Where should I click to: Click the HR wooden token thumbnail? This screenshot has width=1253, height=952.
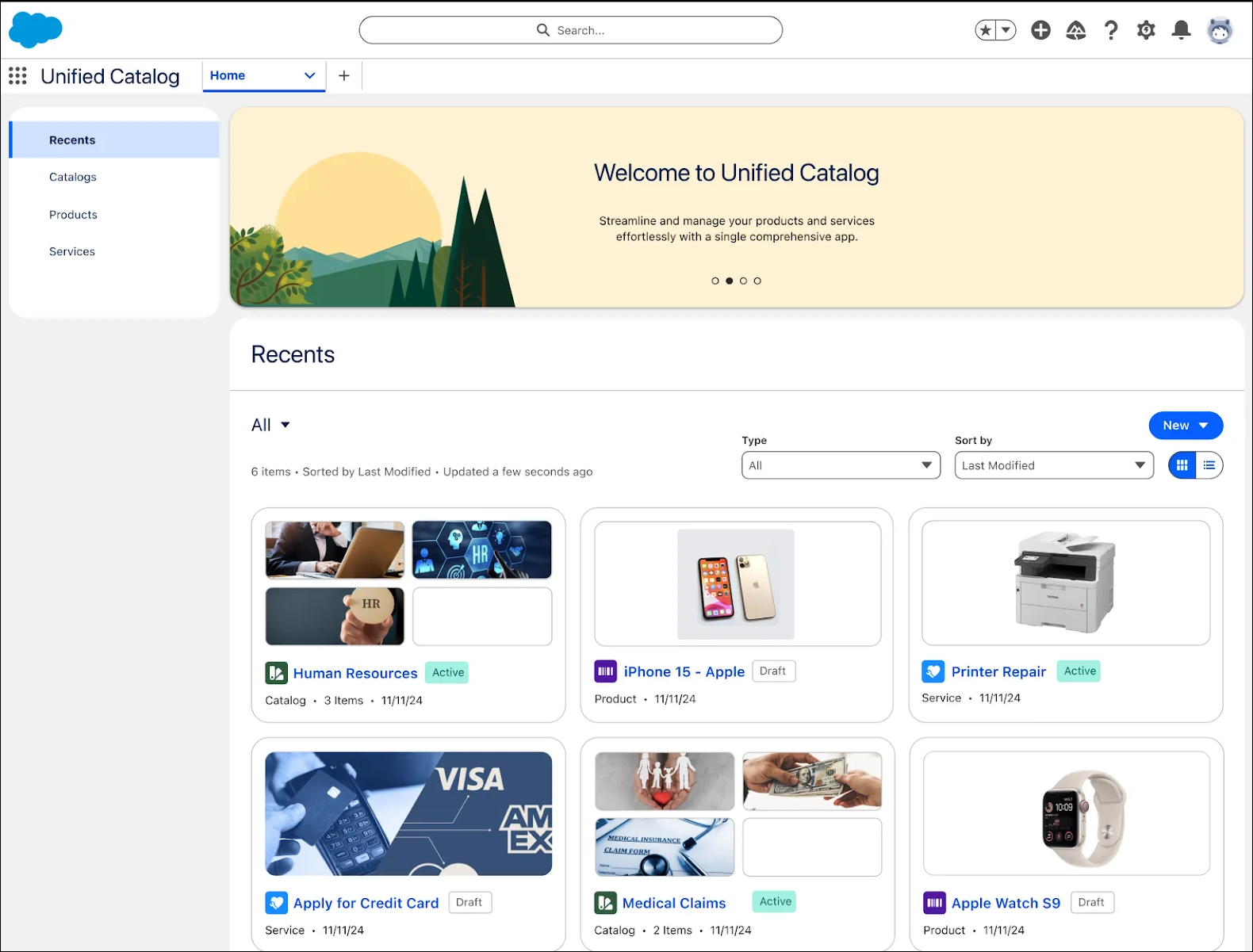[335, 616]
